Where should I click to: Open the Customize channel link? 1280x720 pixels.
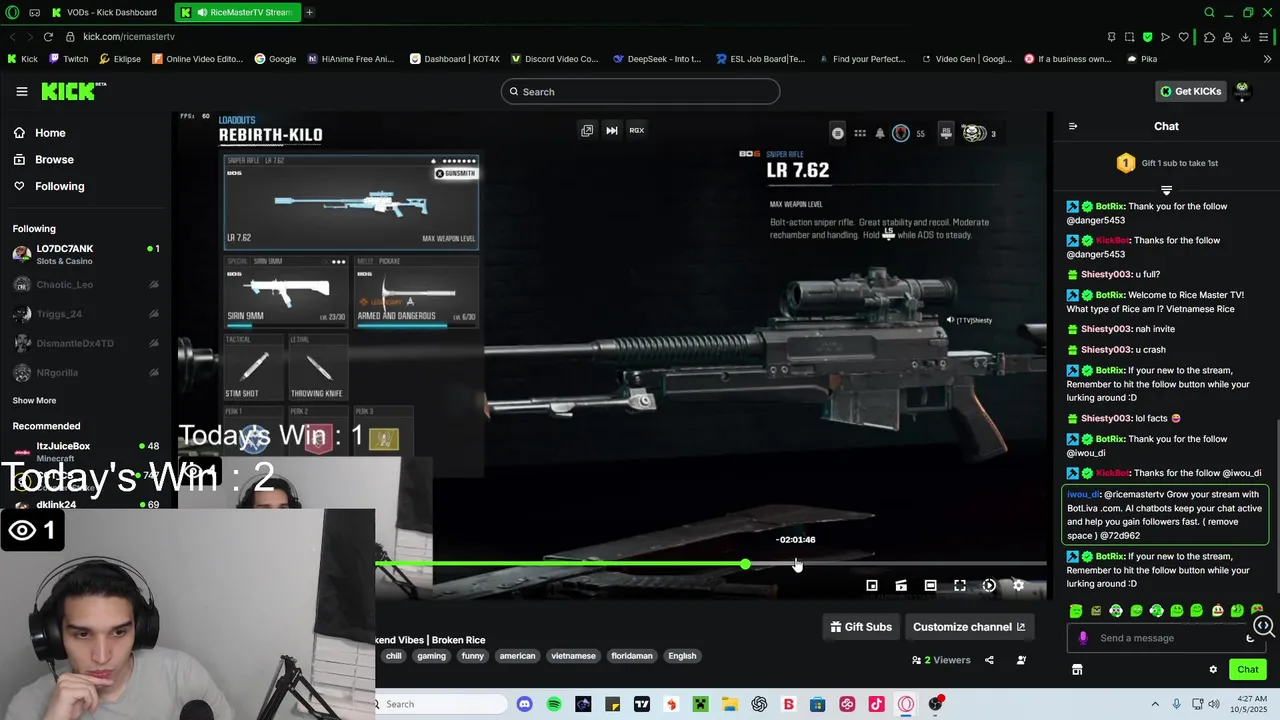968,627
